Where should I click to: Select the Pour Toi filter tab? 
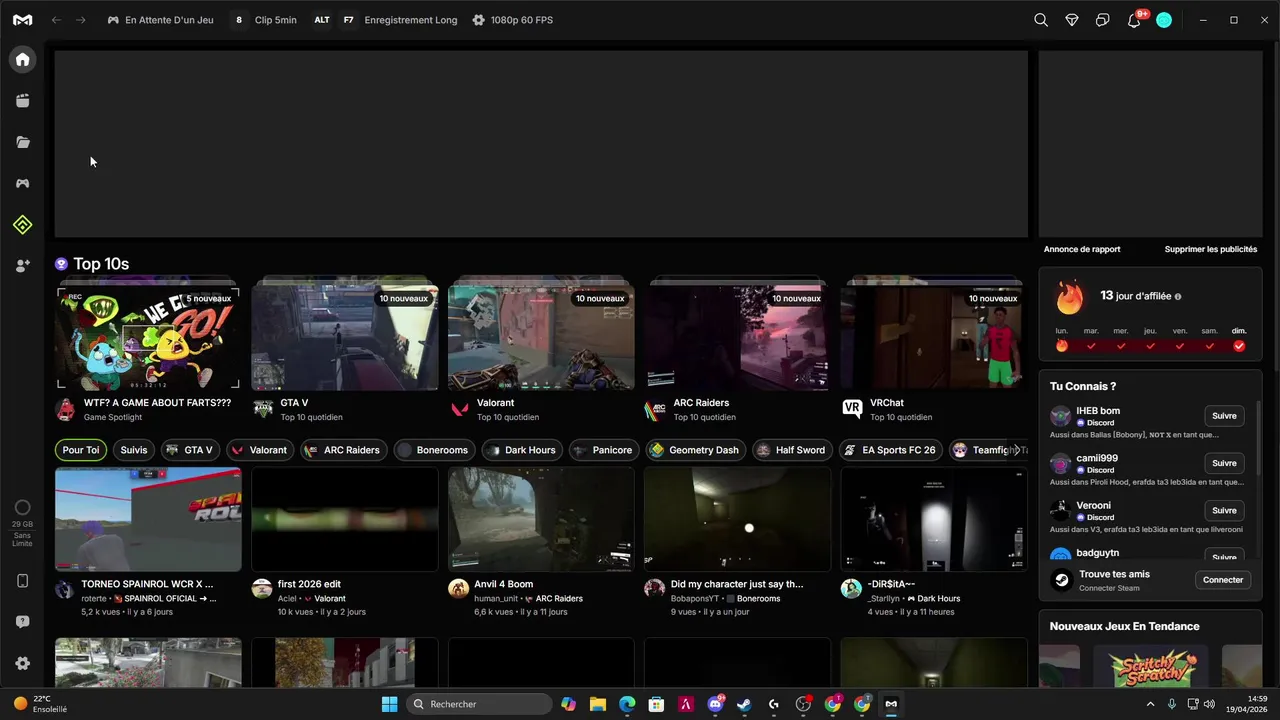pos(81,450)
